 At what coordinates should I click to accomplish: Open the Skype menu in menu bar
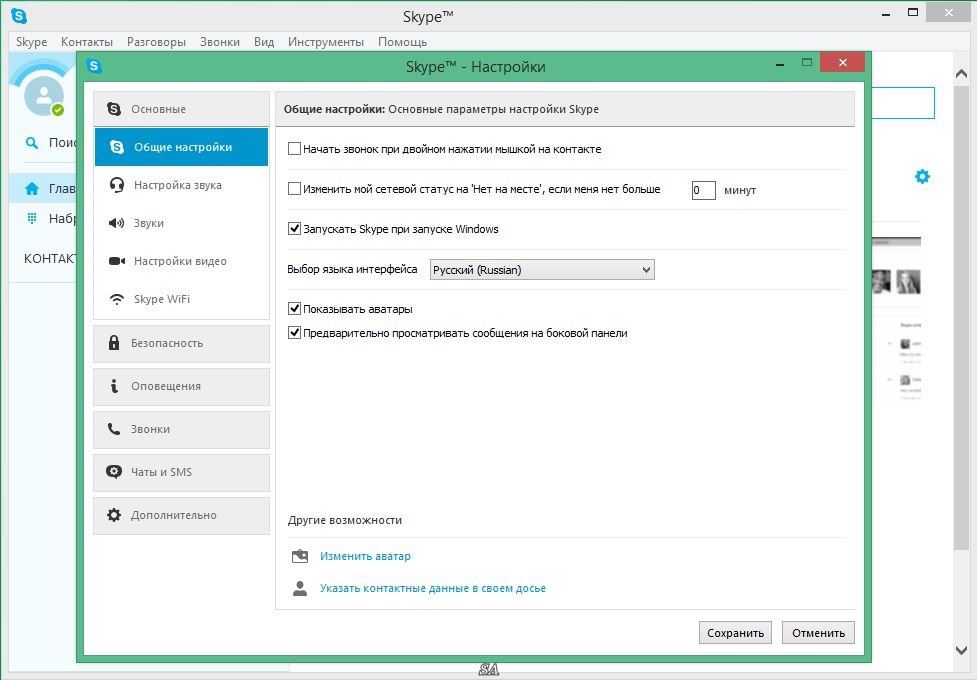point(31,42)
